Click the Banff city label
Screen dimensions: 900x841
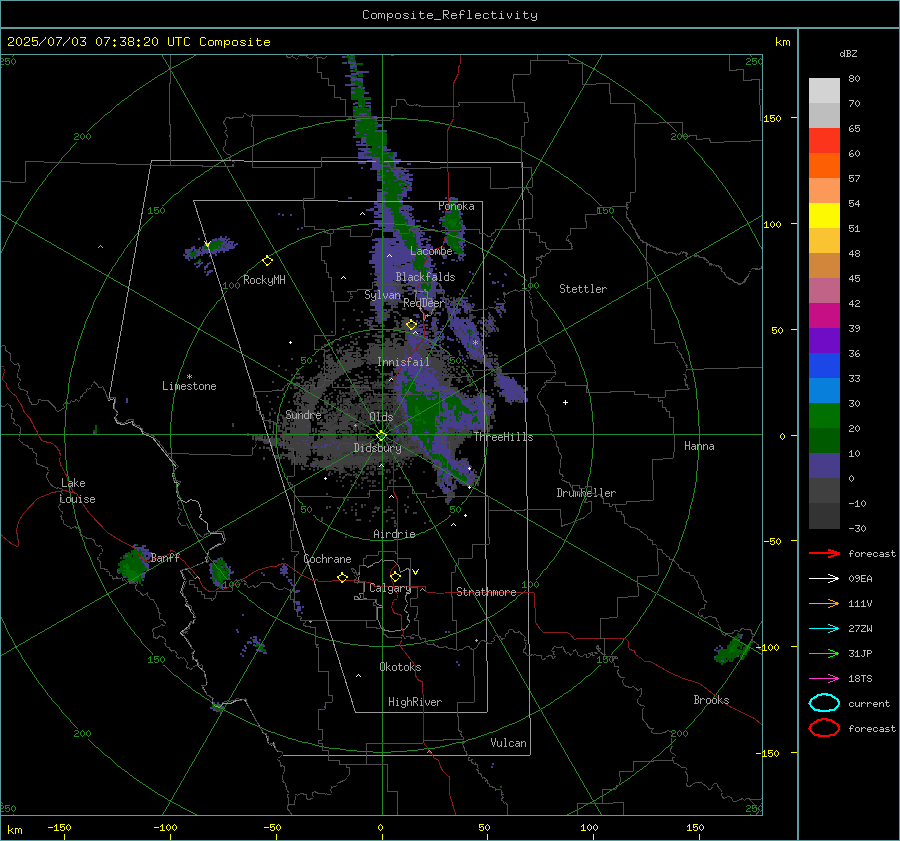point(165,557)
